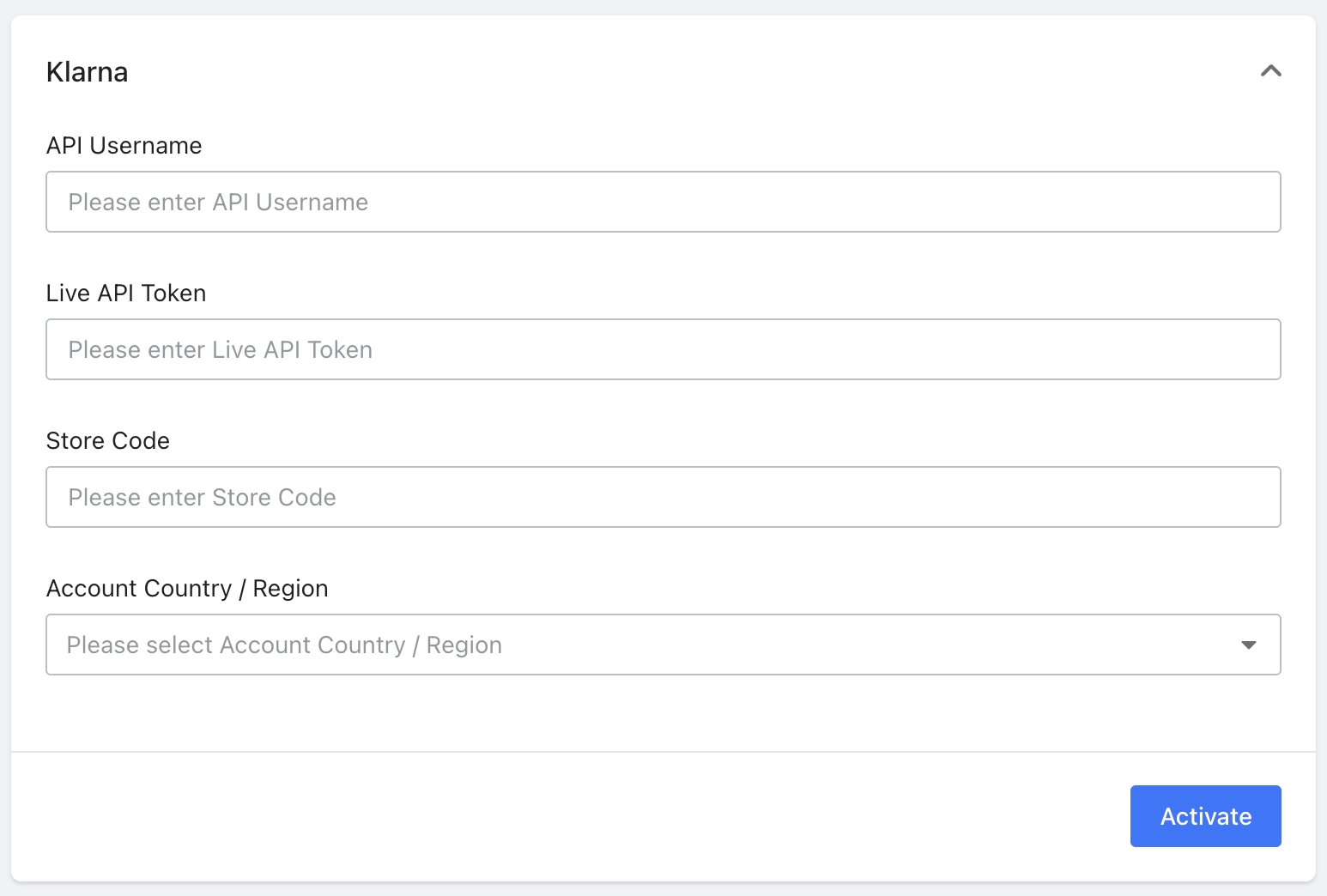Click the Klarna section title
The image size is (1327, 896).
coord(87,72)
